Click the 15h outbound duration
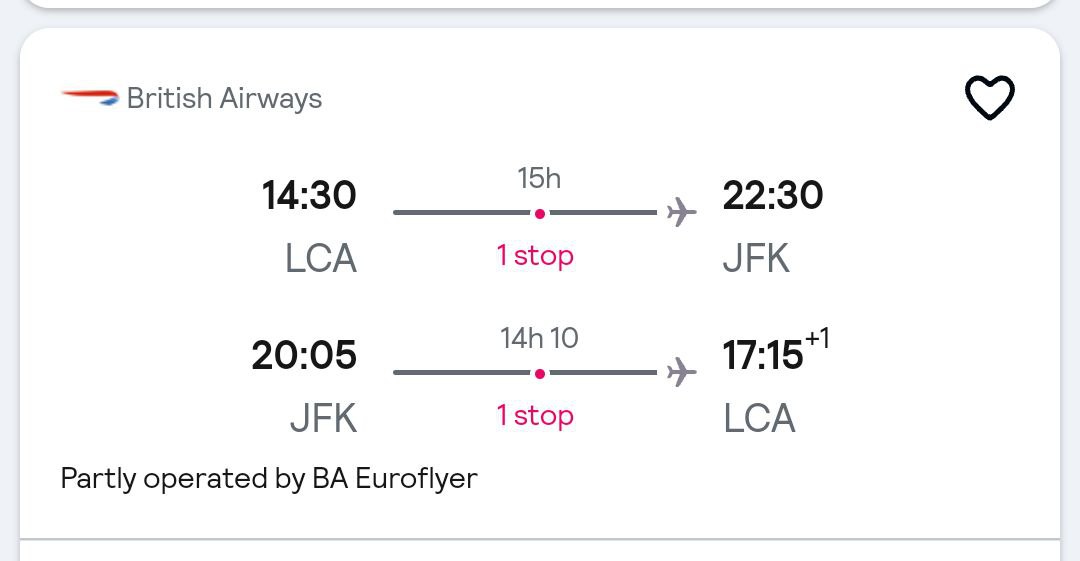 [x=539, y=178]
